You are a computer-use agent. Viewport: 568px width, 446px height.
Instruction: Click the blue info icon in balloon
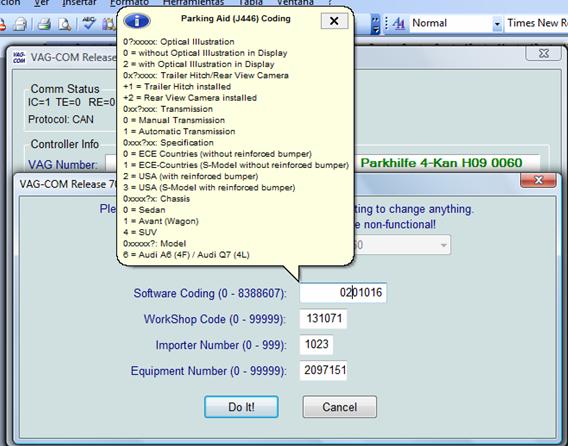[x=137, y=21]
